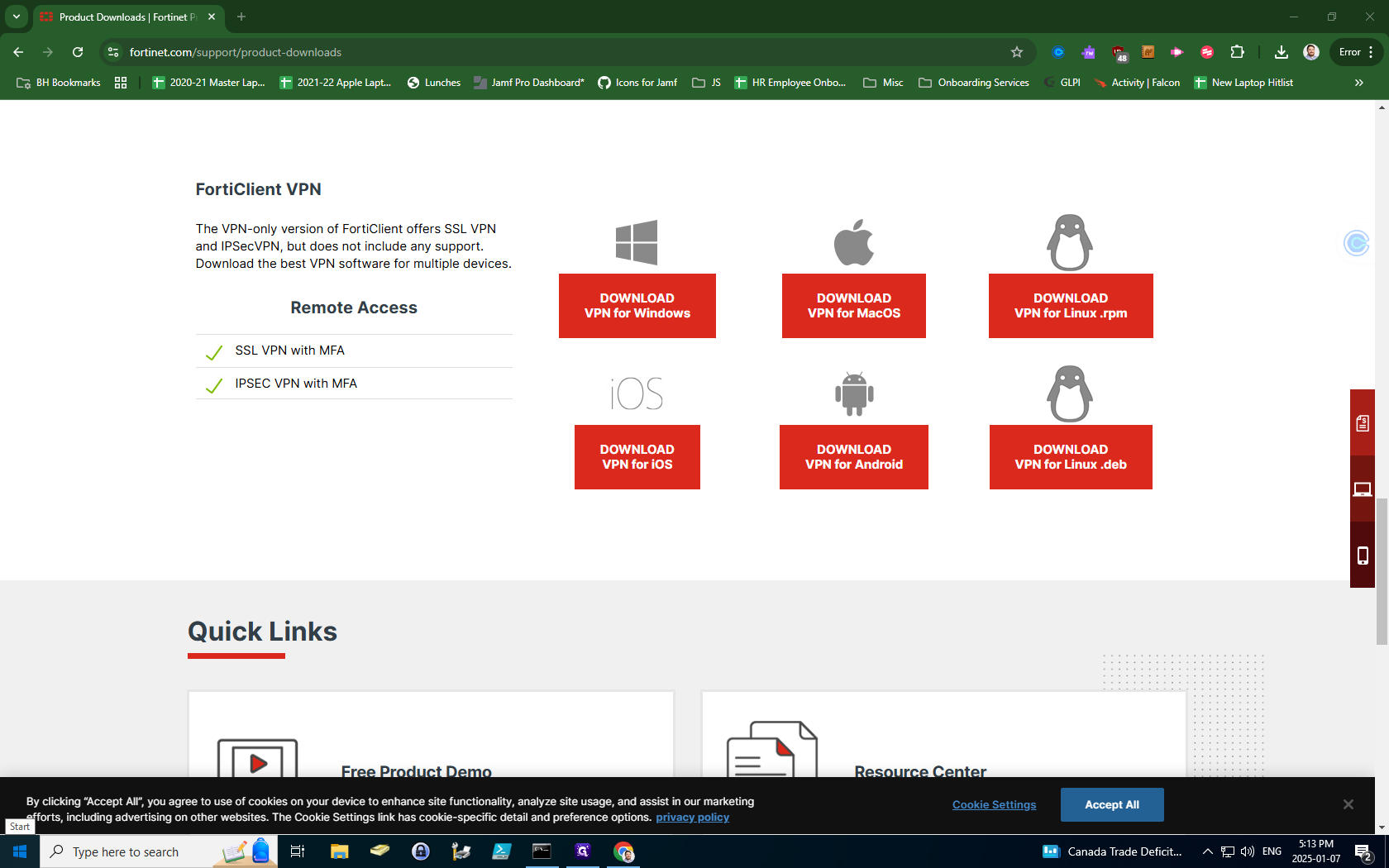Viewport: 1389px width, 868px height.
Task: Open Chrome from the taskbar
Action: tap(623, 851)
